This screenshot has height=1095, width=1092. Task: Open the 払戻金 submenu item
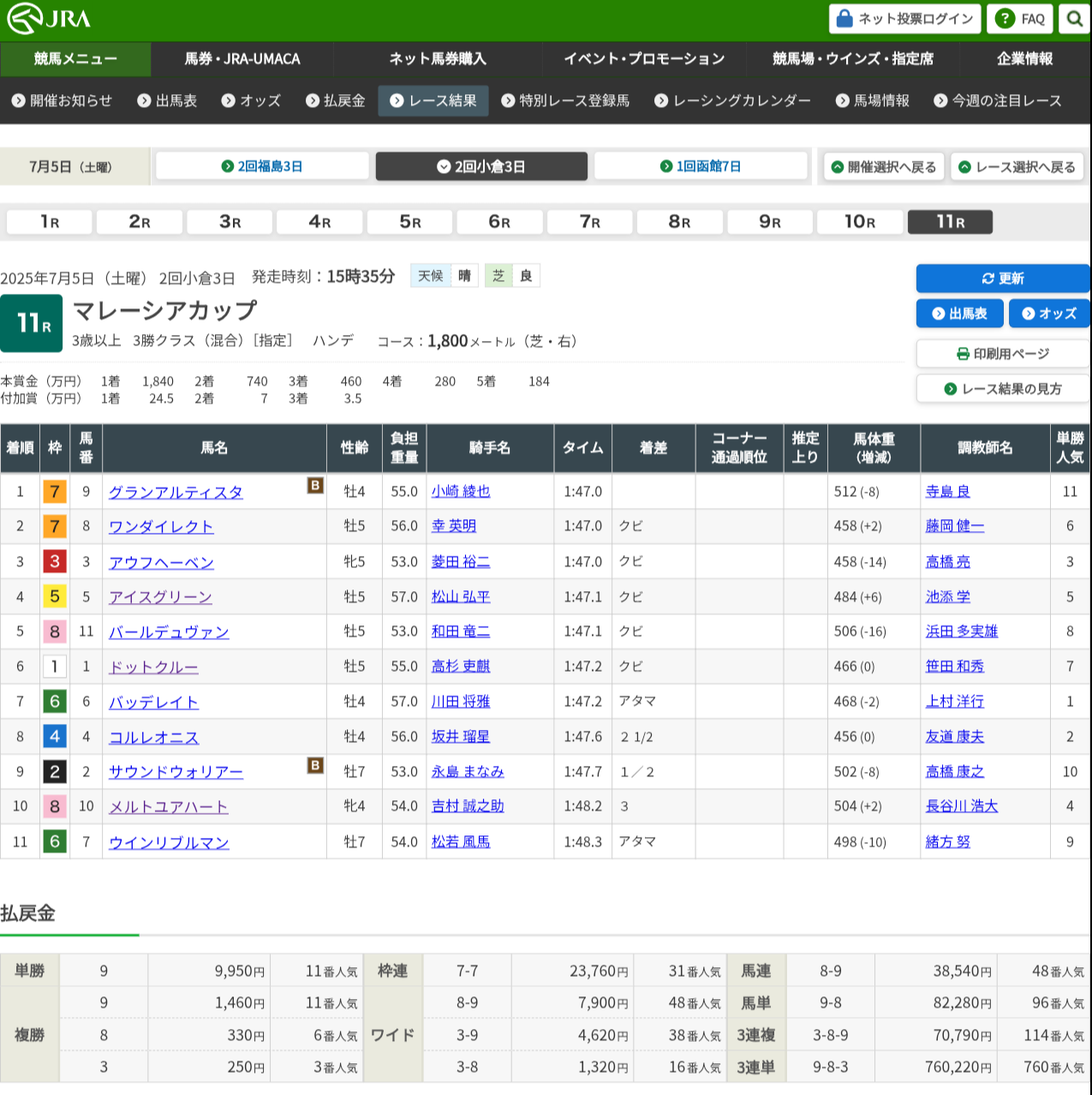(x=336, y=101)
